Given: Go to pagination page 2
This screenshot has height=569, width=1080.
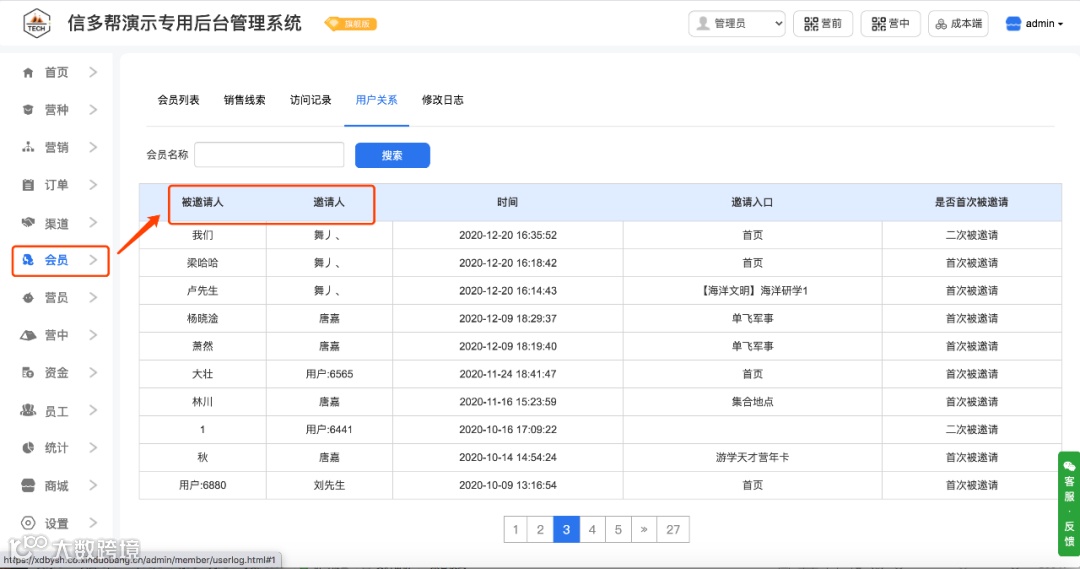Looking at the screenshot, I should coord(540,530).
